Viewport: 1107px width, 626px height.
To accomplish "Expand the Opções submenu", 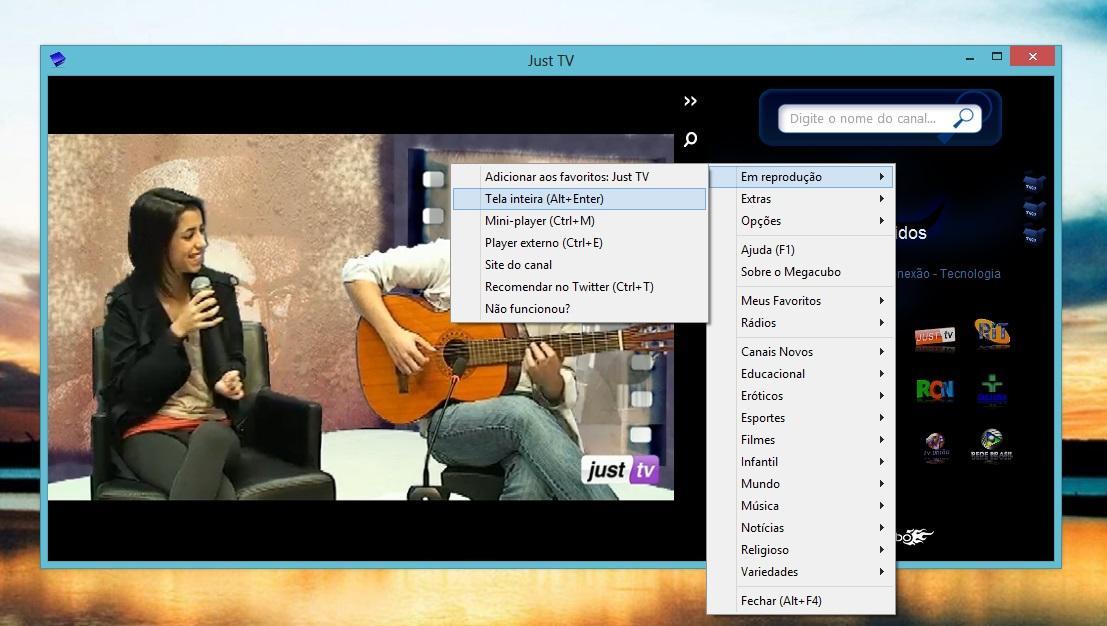I will (x=801, y=220).
